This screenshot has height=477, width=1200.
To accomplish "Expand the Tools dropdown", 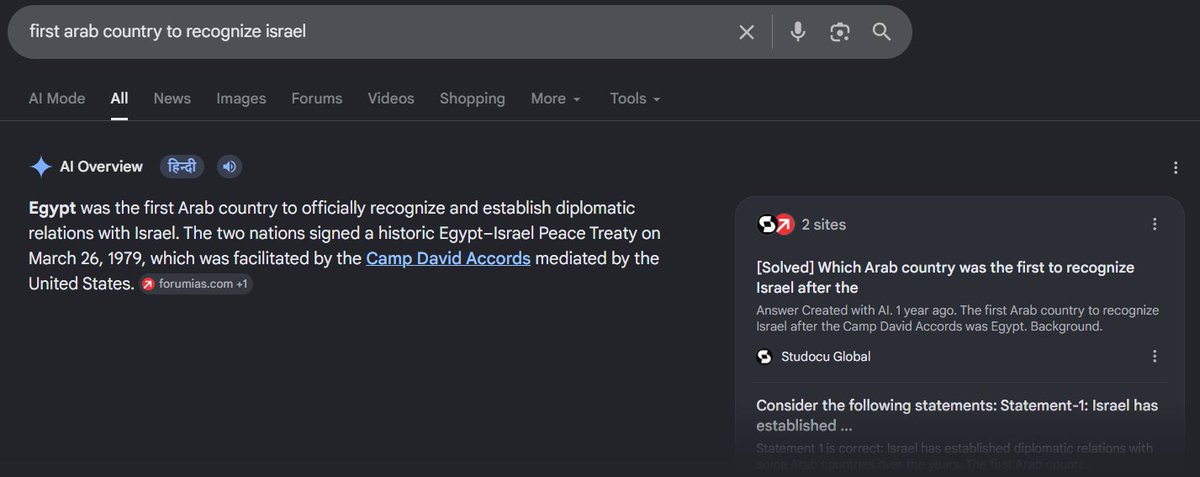I will [635, 98].
